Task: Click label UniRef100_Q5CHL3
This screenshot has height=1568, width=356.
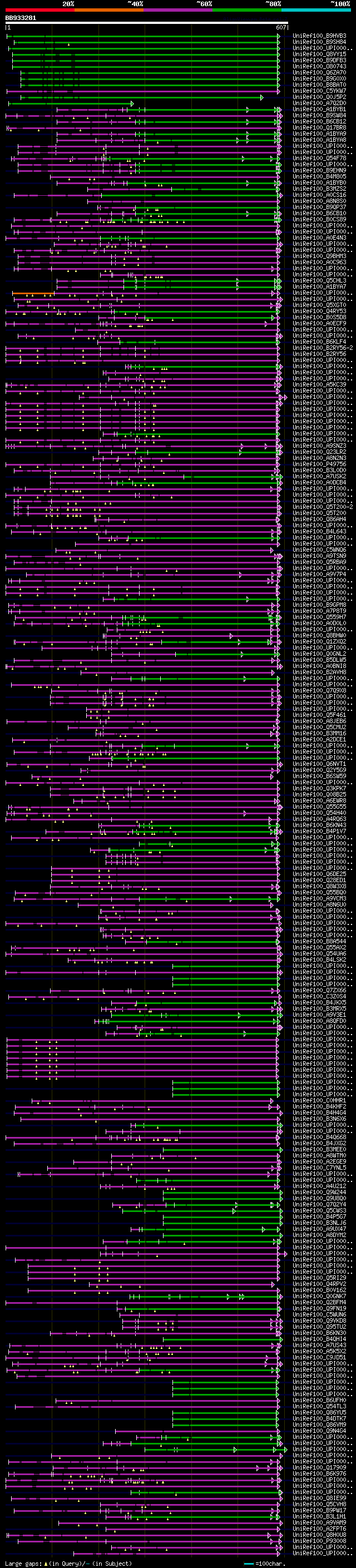Action: (319, 280)
